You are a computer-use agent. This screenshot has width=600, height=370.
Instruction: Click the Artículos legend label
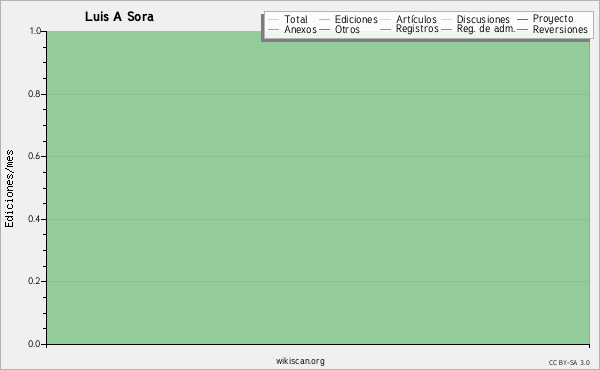point(416,19)
